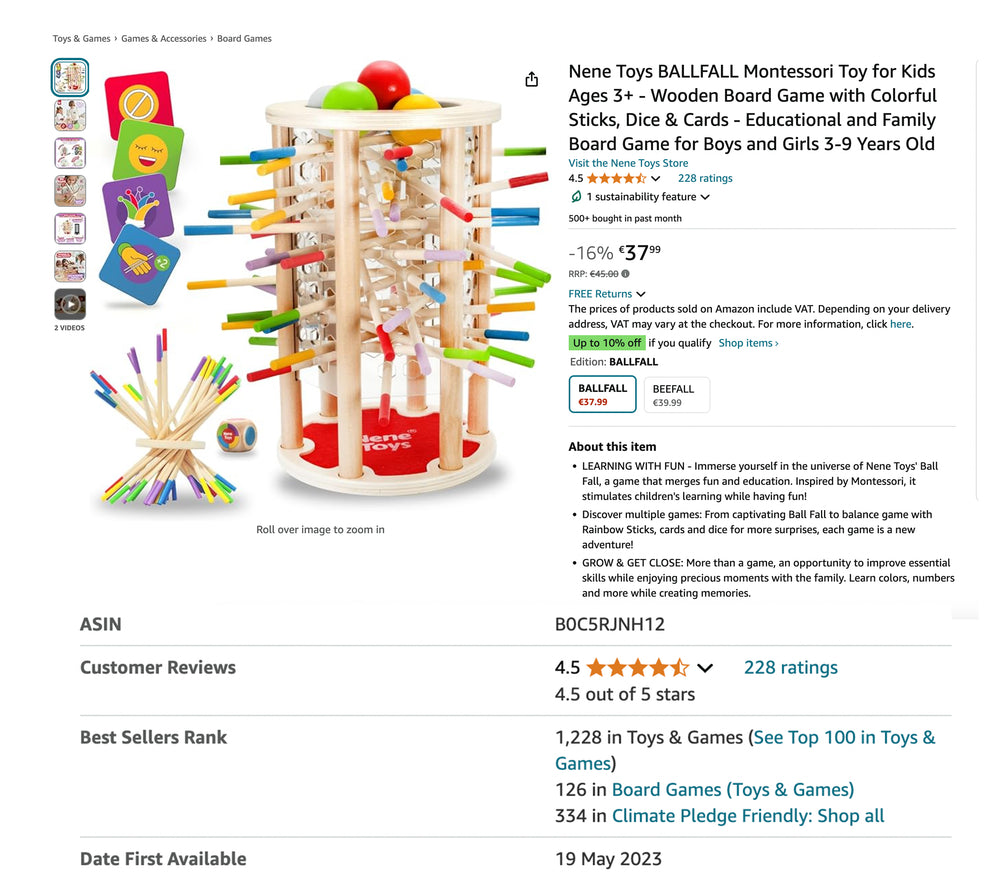Open Toys & Games breadcrumb
The width and height of the screenshot is (1000, 890).
point(81,38)
